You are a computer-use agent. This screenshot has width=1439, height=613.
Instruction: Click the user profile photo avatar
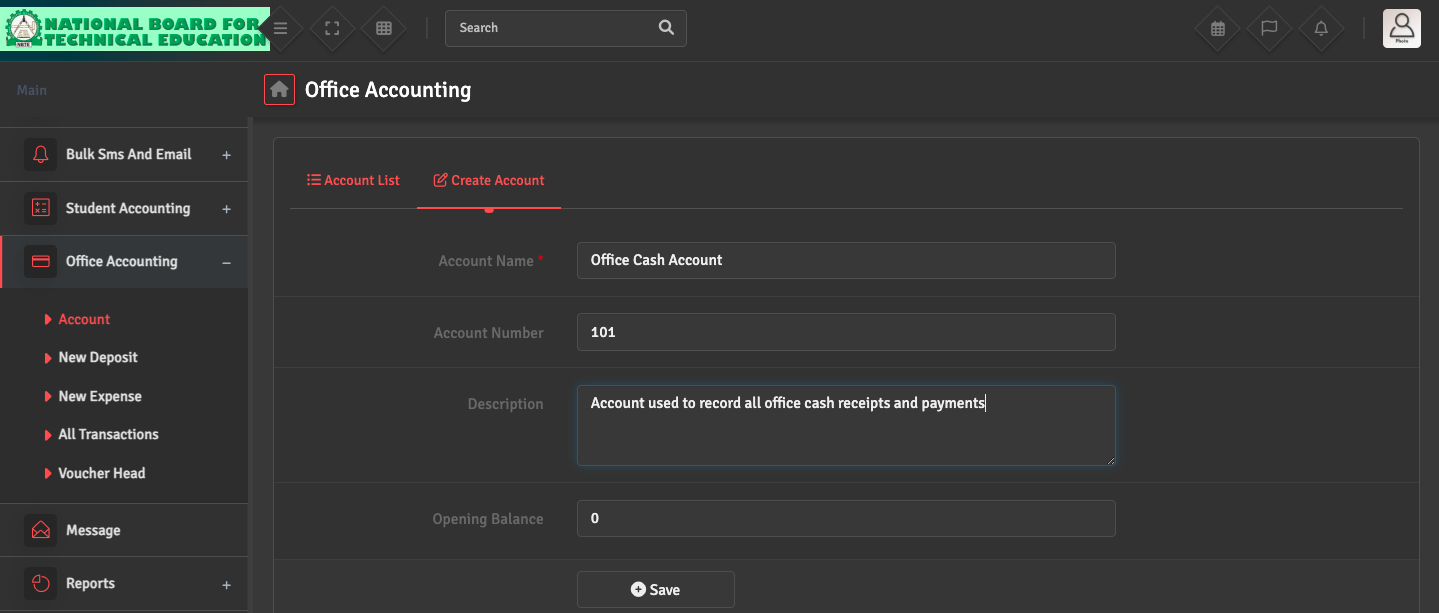click(x=1401, y=28)
